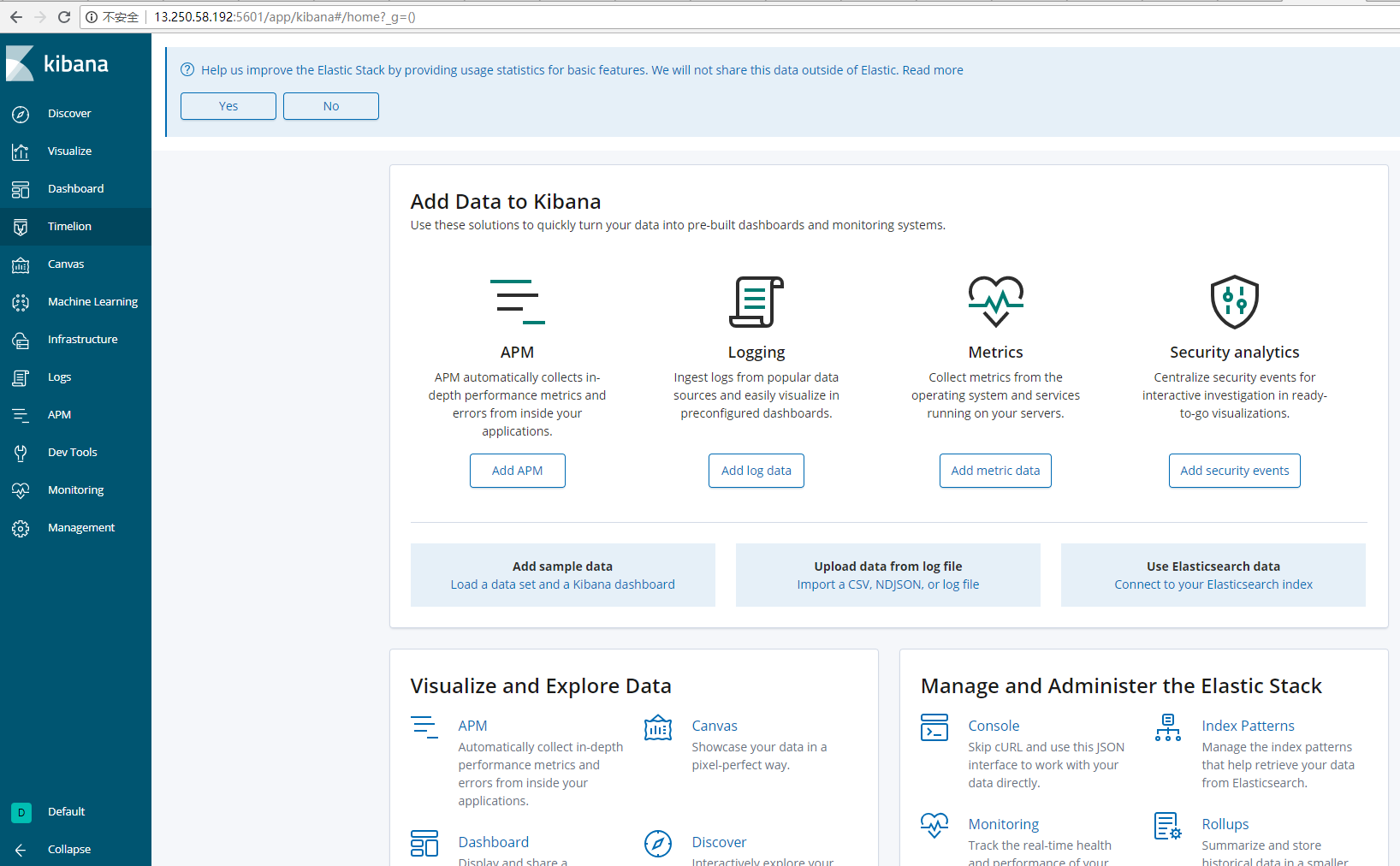Click the browser address bar URL
The image size is (1400, 866).
pos(285,17)
